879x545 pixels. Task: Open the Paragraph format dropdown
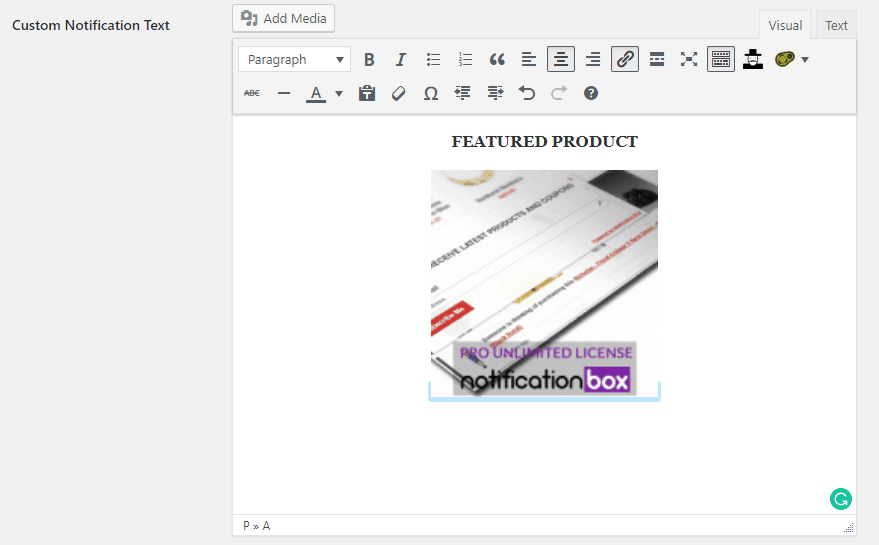tap(294, 60)
